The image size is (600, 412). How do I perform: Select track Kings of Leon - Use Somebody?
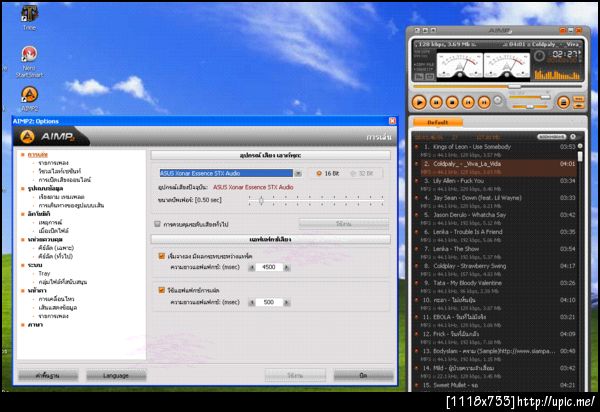coord(496,151)
